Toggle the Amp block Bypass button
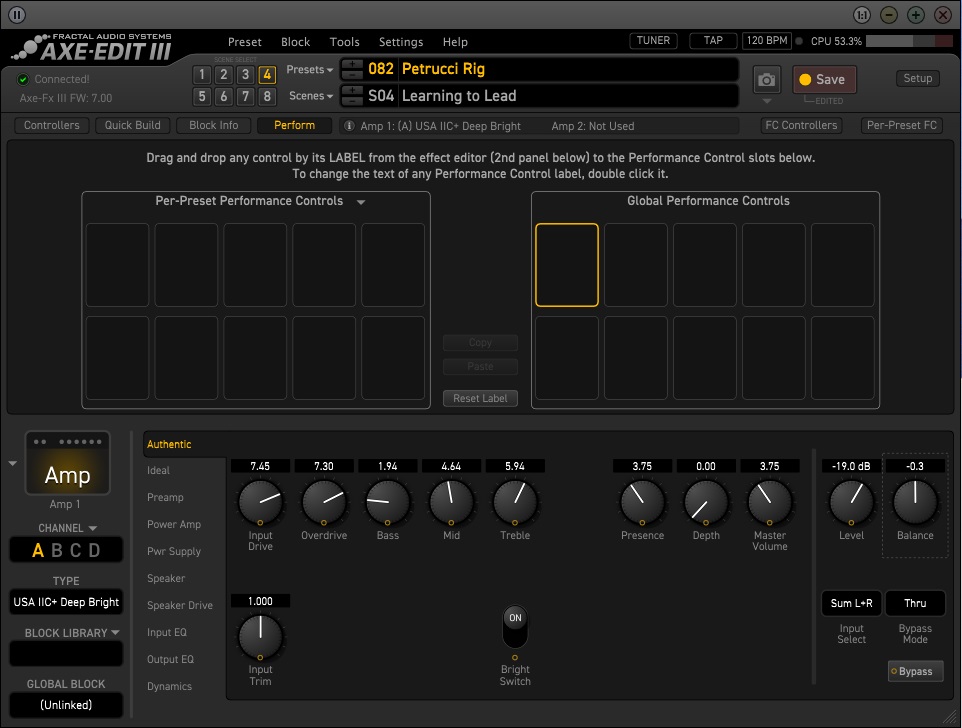This screenshot has width=962, height=728. pyautogui.click(x=915, y=671)
